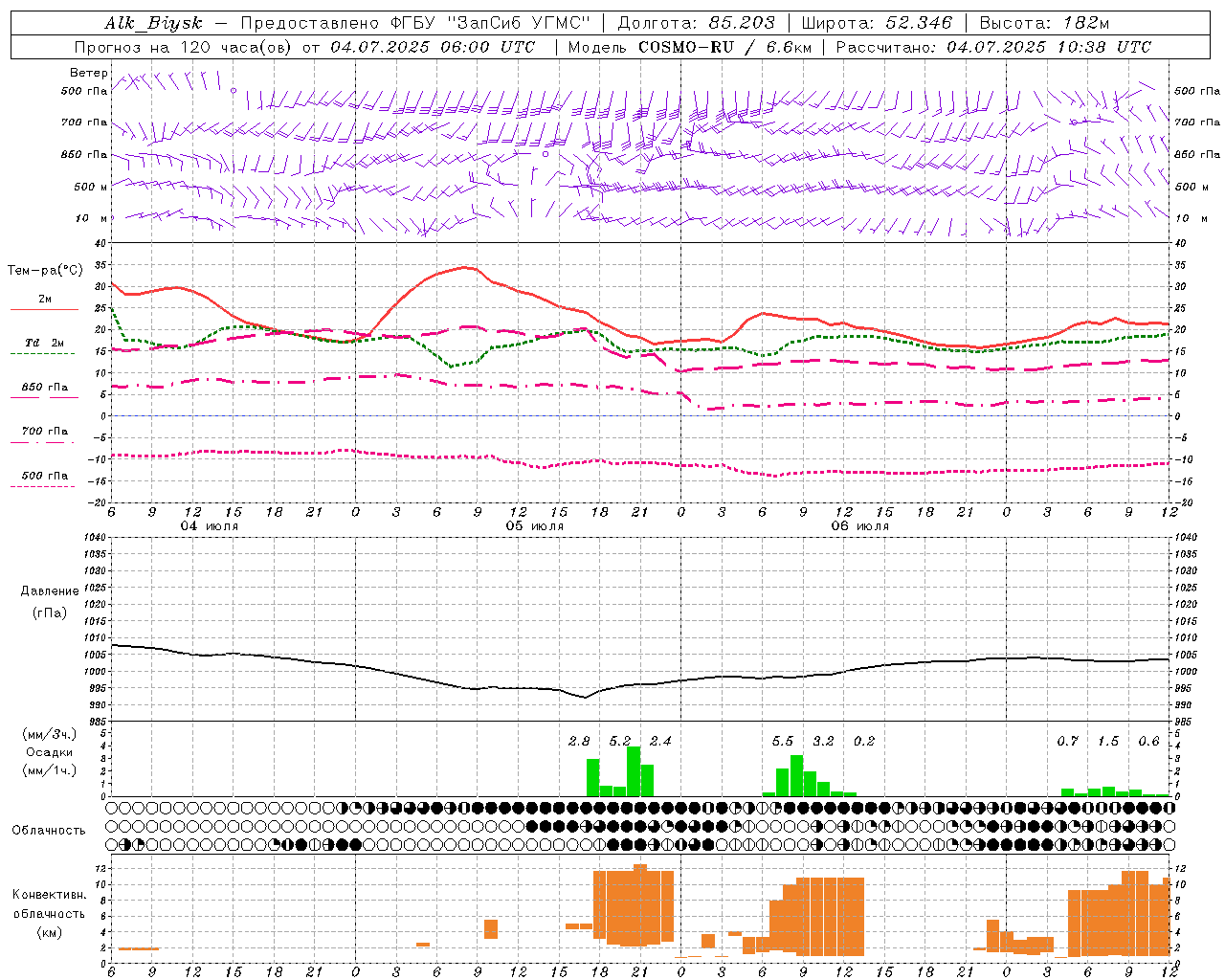This screenshot has height=980, width=1225.
Task: Click the 0.6 precipitation total
Action: (x=1148, y=741)
